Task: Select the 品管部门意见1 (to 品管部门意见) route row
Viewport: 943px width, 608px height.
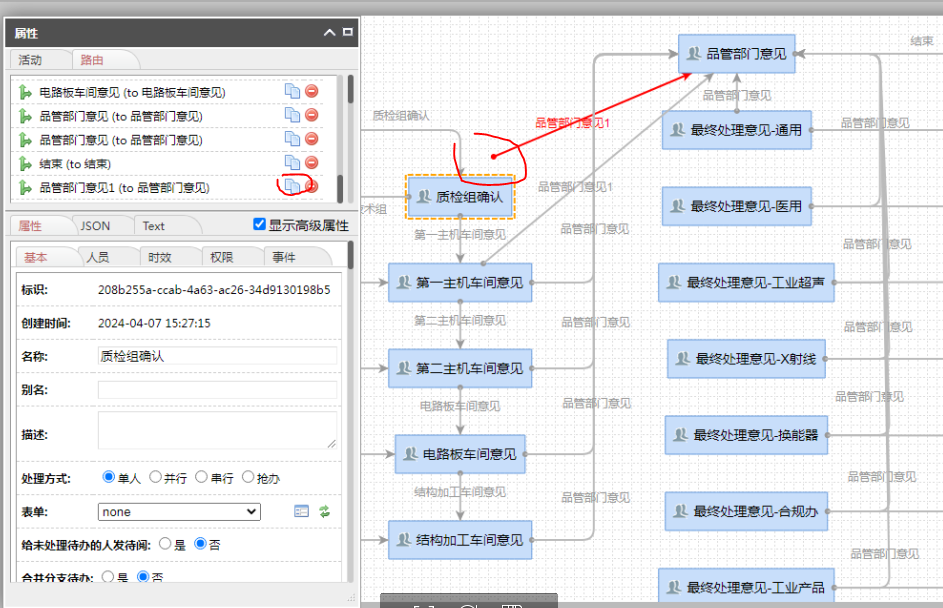Action: 167,188
